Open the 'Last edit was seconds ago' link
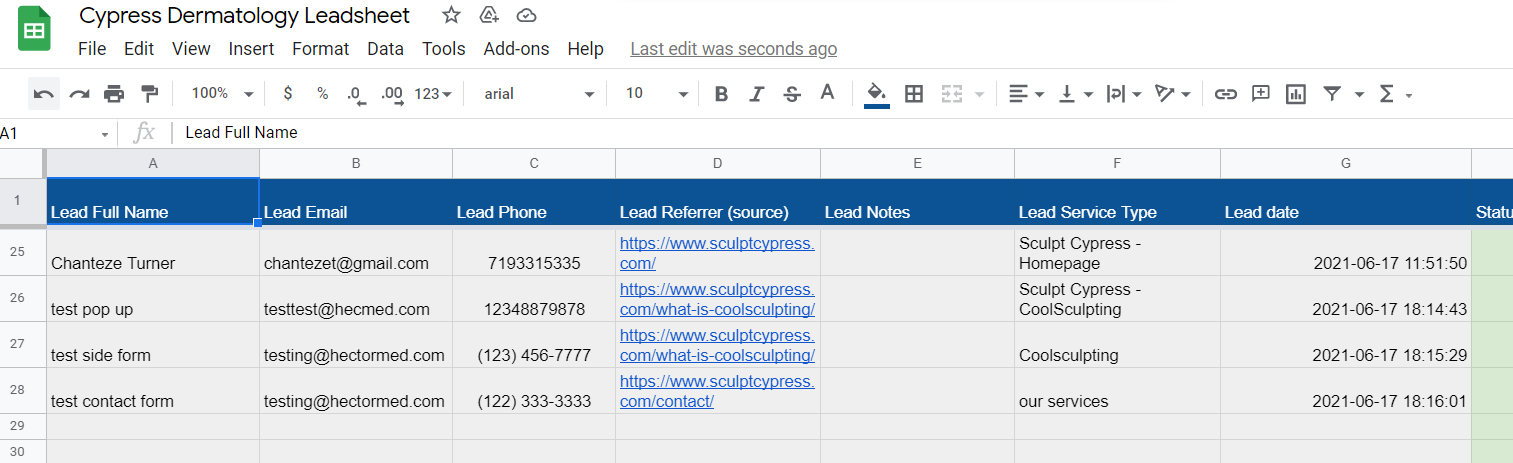Viewport: 1513px width, 463px height. pos(733,49)
